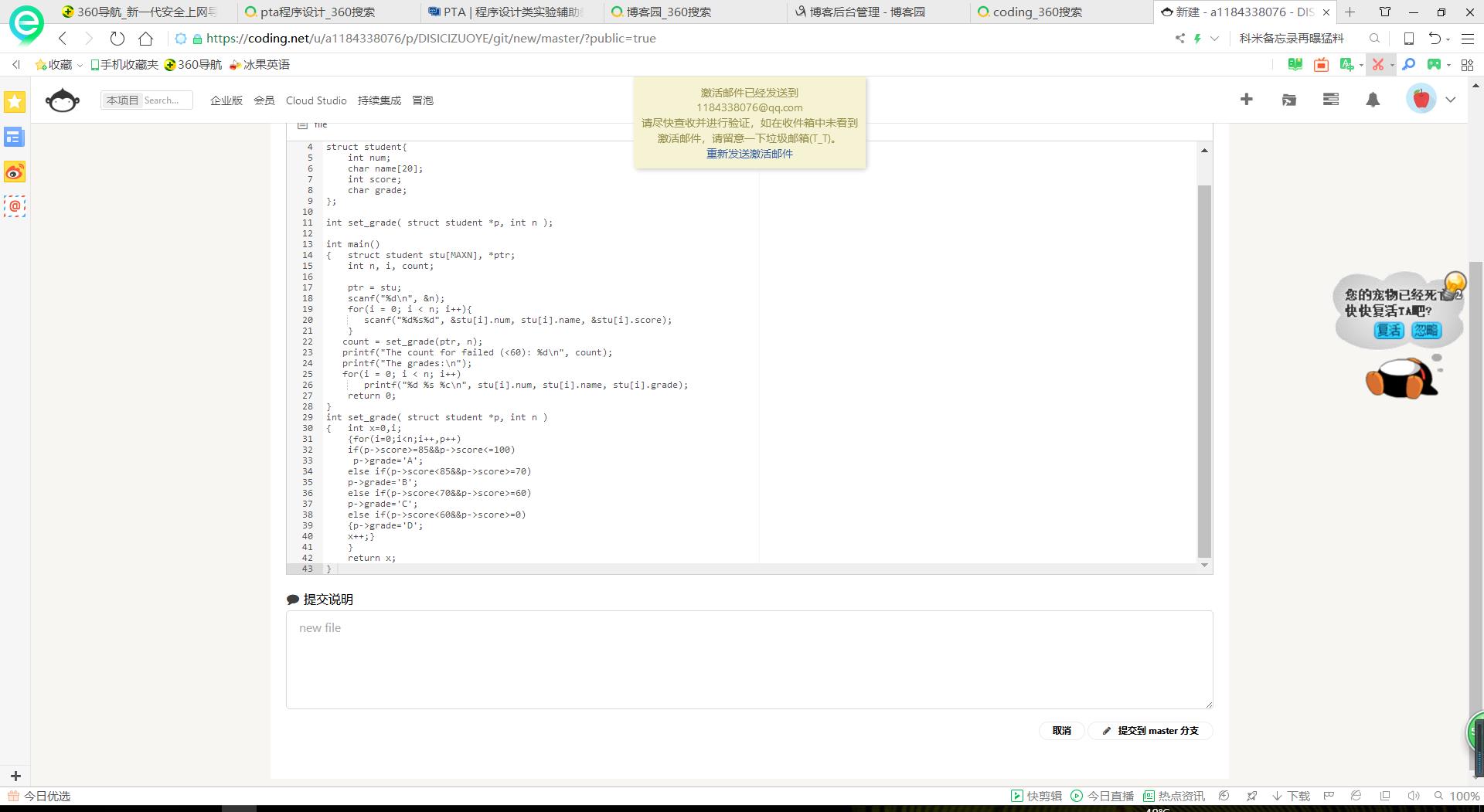Open the mail stamp sidebar icon
The height and width of the screenshot is (812, 1484).
point(15,206)
